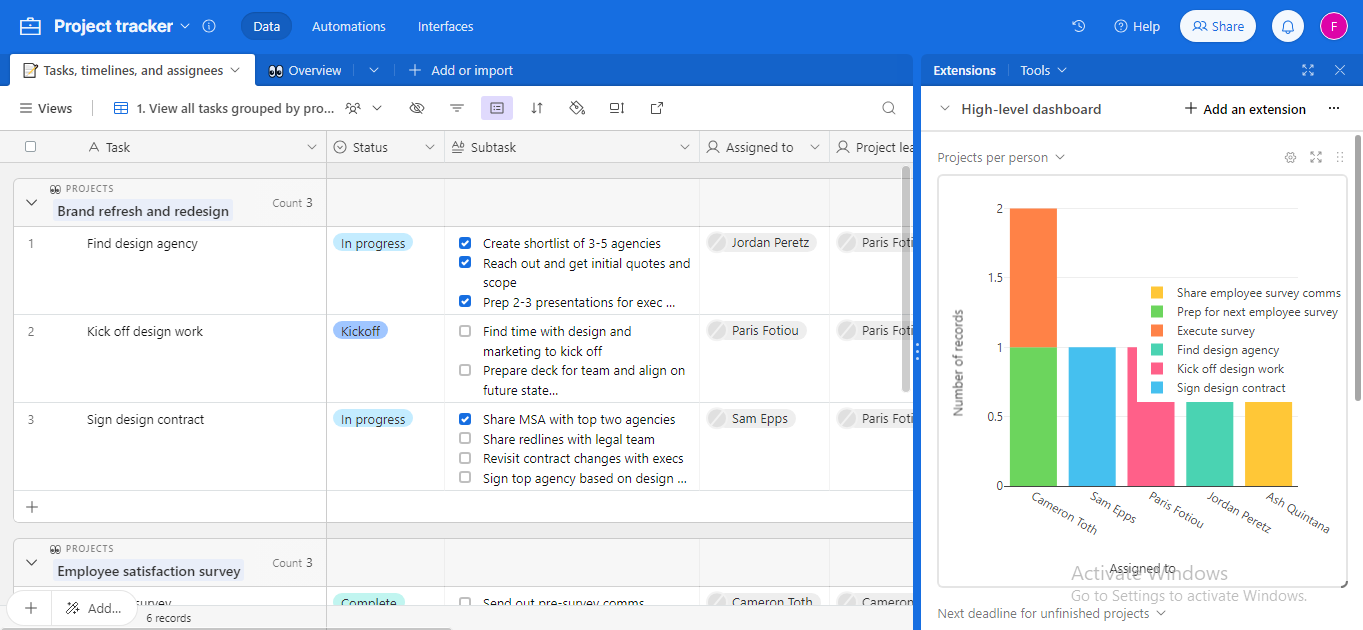This screenshot has height=630, width=1363.
Task: Collapse the 'Brand refresh and redesign' group
Action: [31, 201]
